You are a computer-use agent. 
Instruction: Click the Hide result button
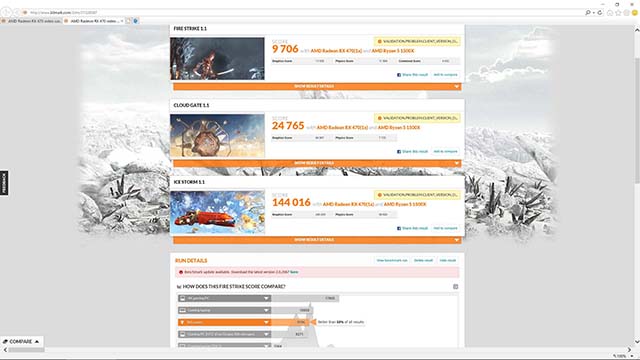tap(448, 260)
